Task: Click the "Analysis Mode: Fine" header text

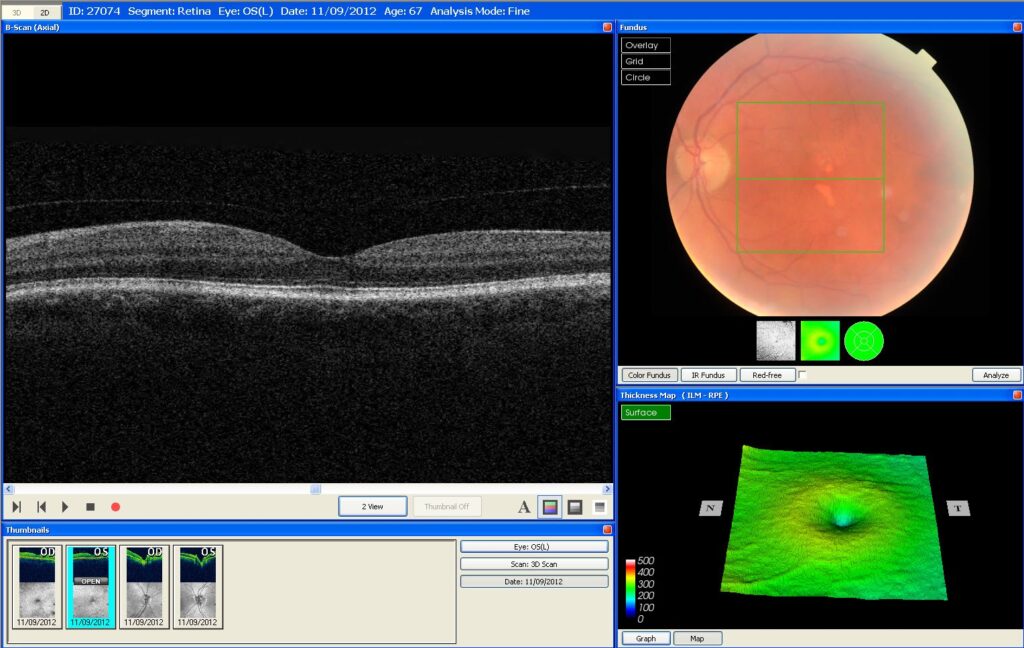Action: point(480,11)
